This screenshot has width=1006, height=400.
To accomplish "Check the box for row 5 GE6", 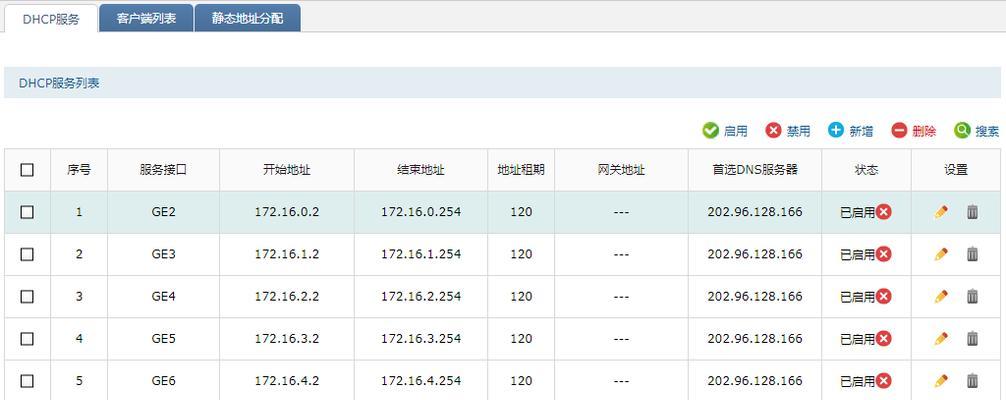I will (x=27, y=381).
